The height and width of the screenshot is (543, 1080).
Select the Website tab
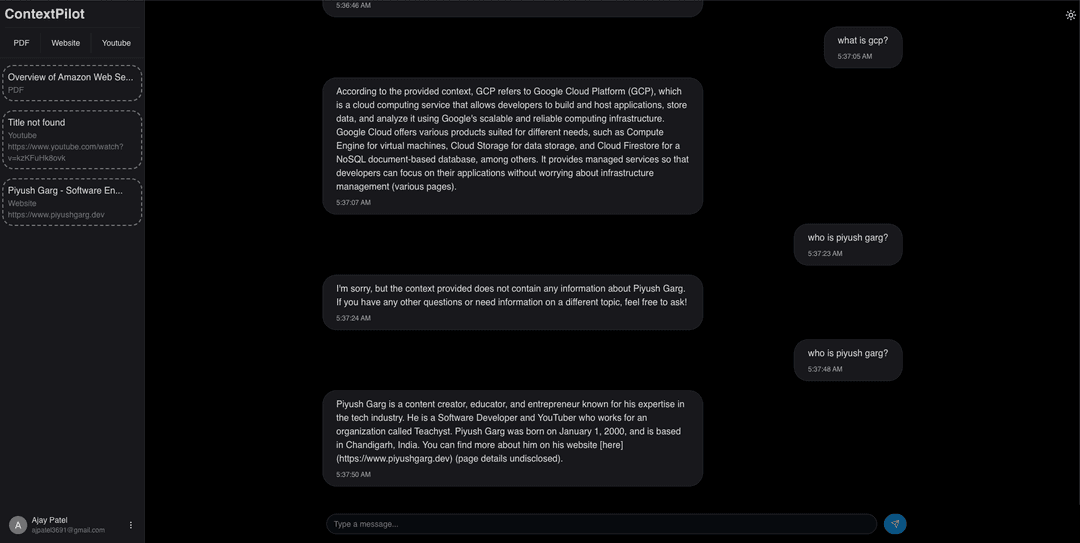66,43
